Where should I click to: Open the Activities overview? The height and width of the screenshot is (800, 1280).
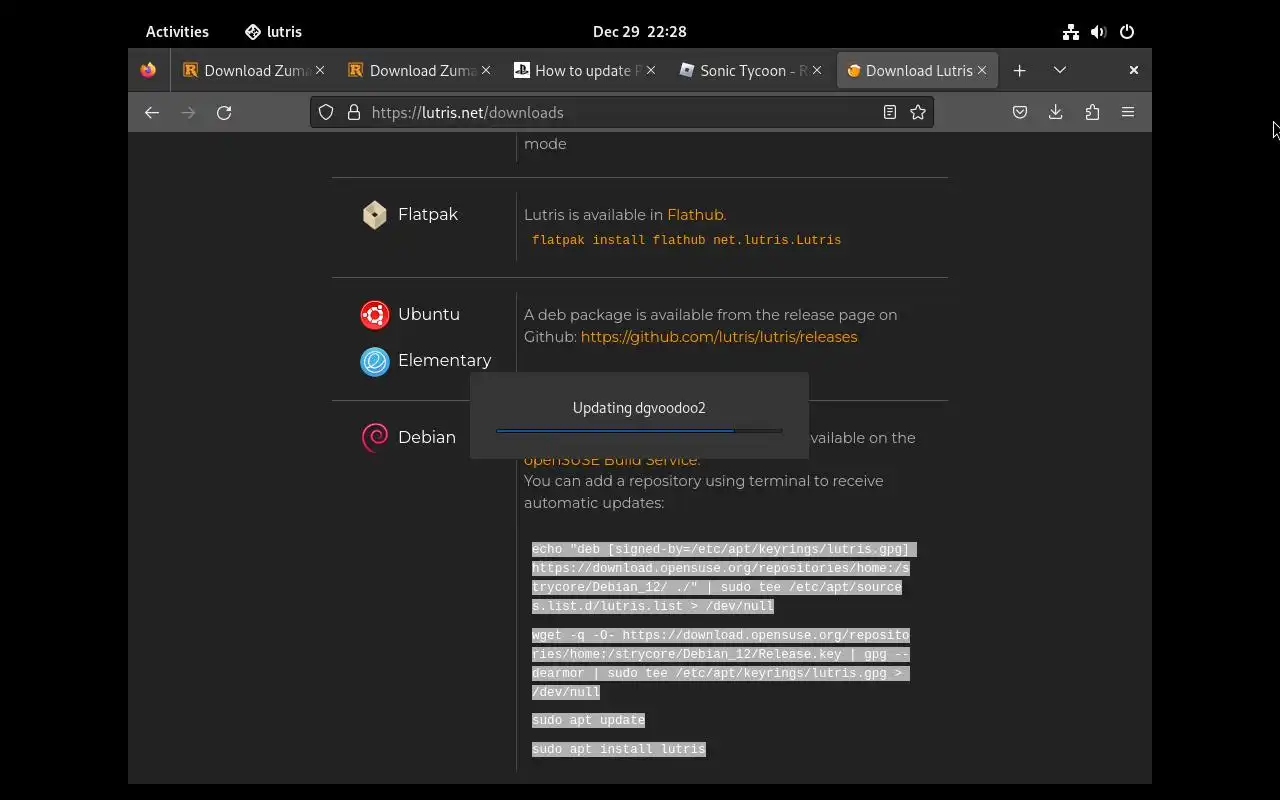click(177, 31)
